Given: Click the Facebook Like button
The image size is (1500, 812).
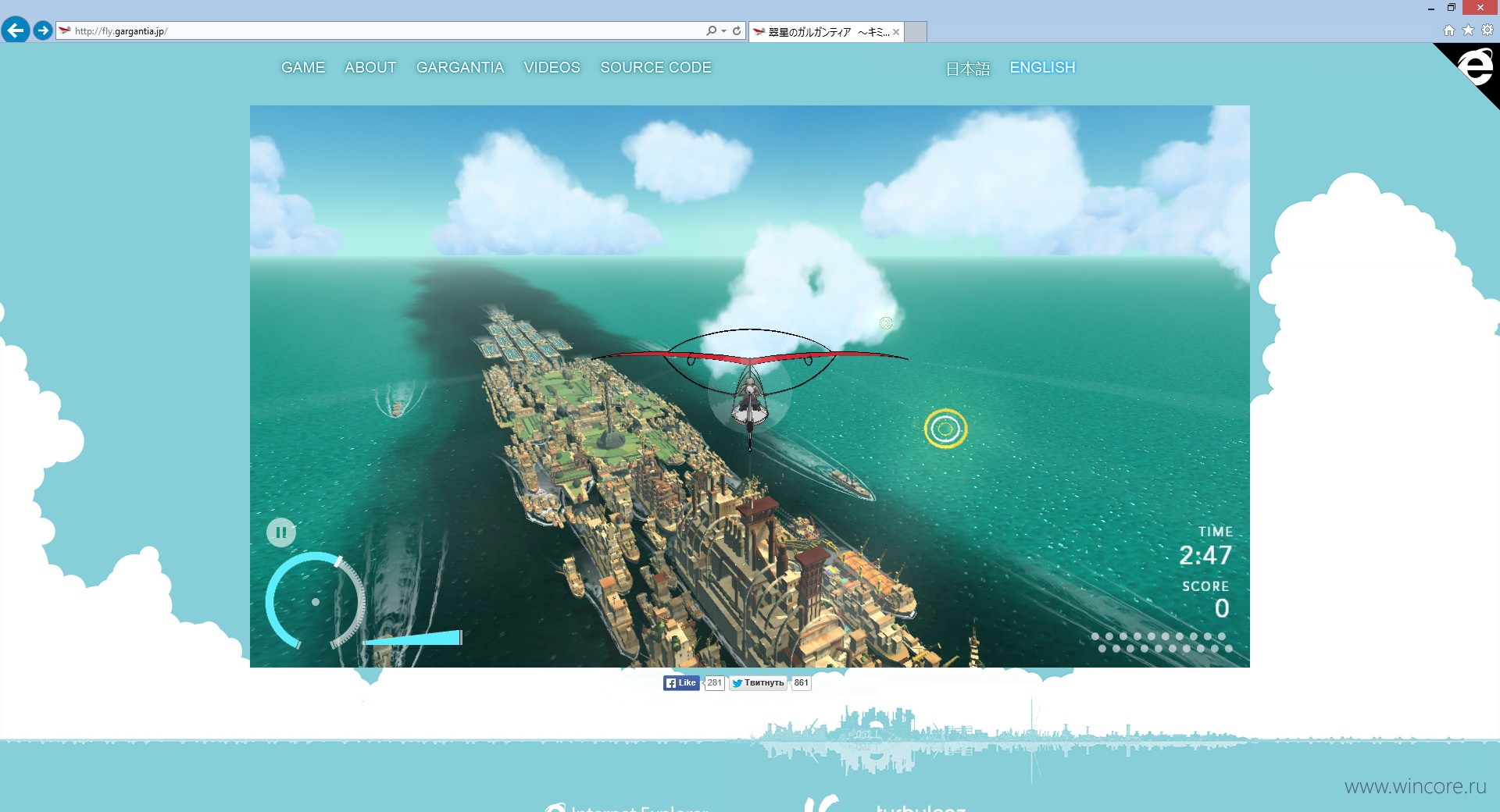Looking at the screenshot, I should (681, 683).
